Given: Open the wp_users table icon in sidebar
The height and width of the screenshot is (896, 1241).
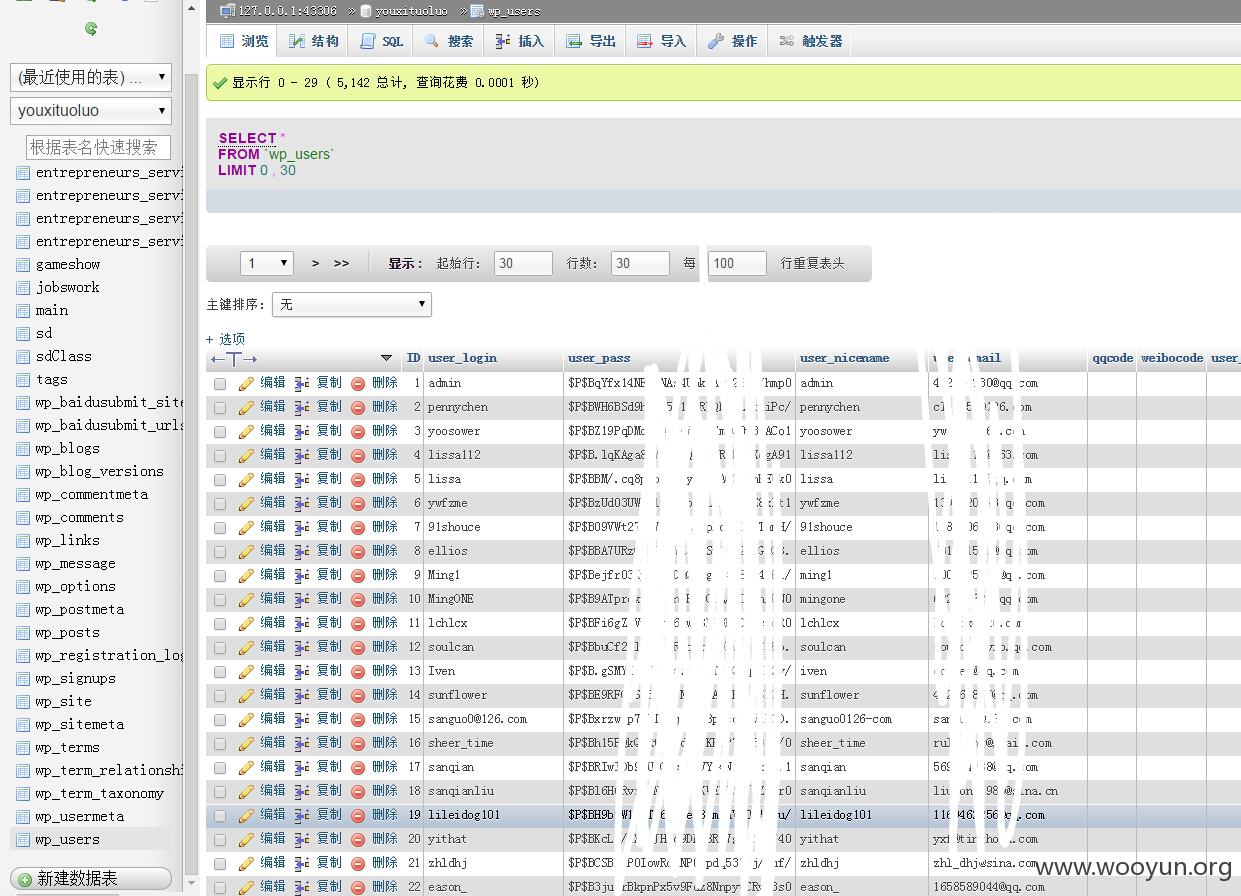Looking at the screenshot, I should pos(23,839).
